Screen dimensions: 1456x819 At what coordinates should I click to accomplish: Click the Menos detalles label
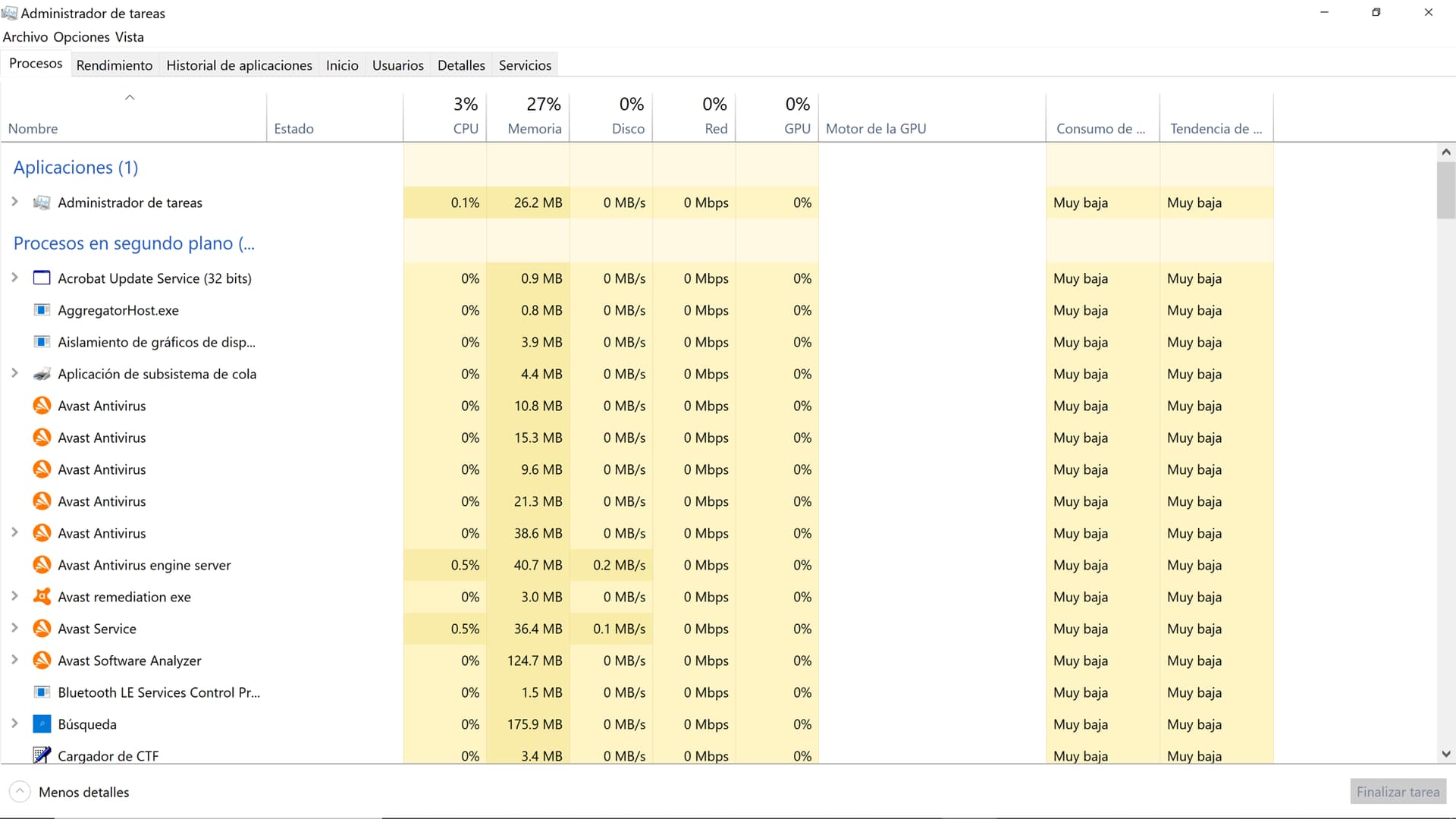point(84,792)
